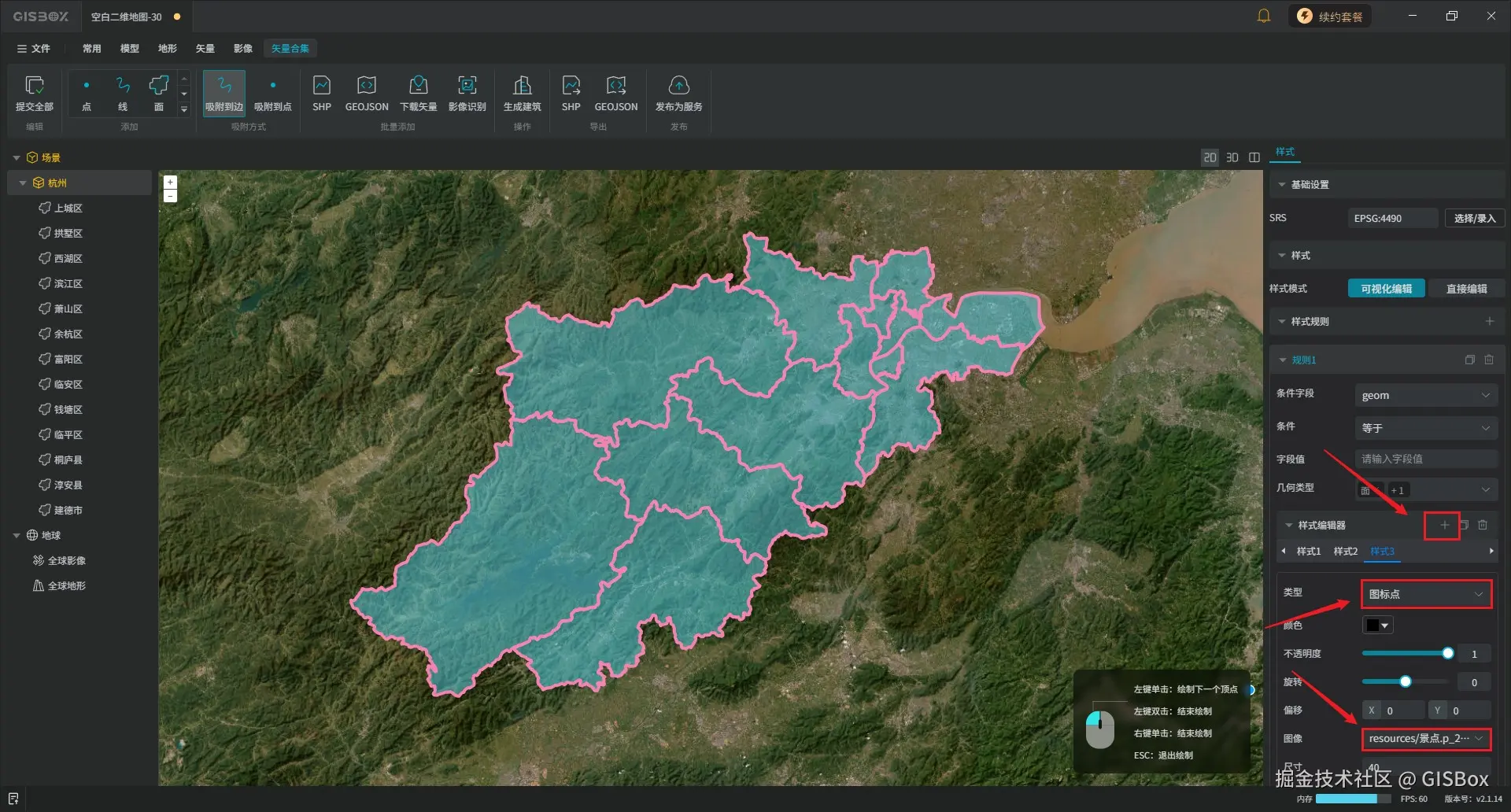1511x812 pixels.
Task: Select the 样式2 style tab
Action: (x=1346, y=552)
